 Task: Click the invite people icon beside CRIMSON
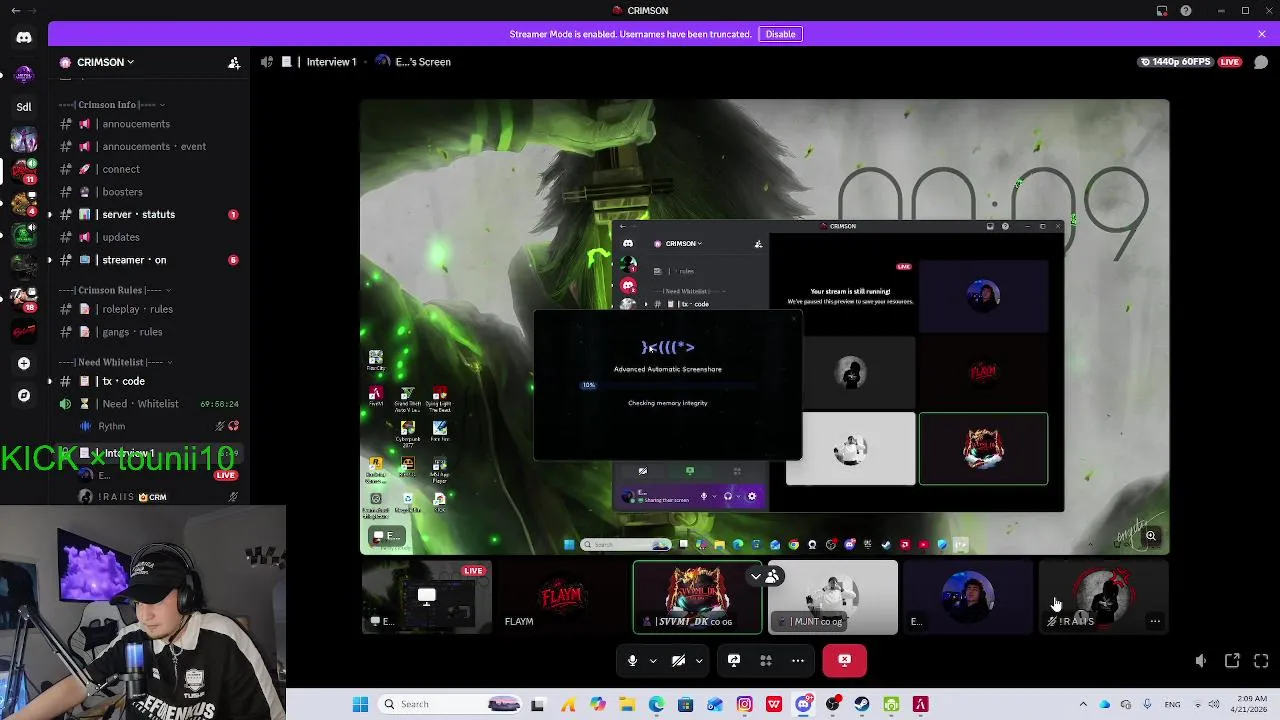(234, 62)
